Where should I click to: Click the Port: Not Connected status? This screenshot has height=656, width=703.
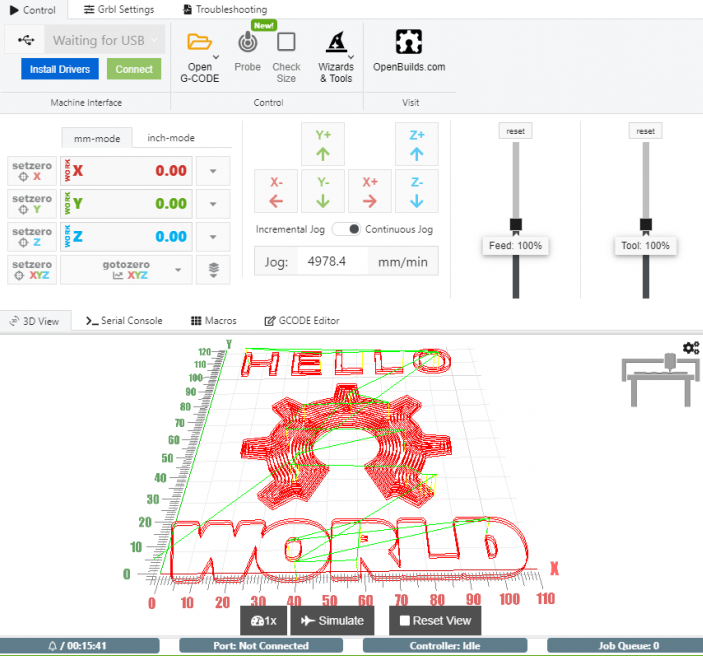pyautogui.click(x=261, y=646)
